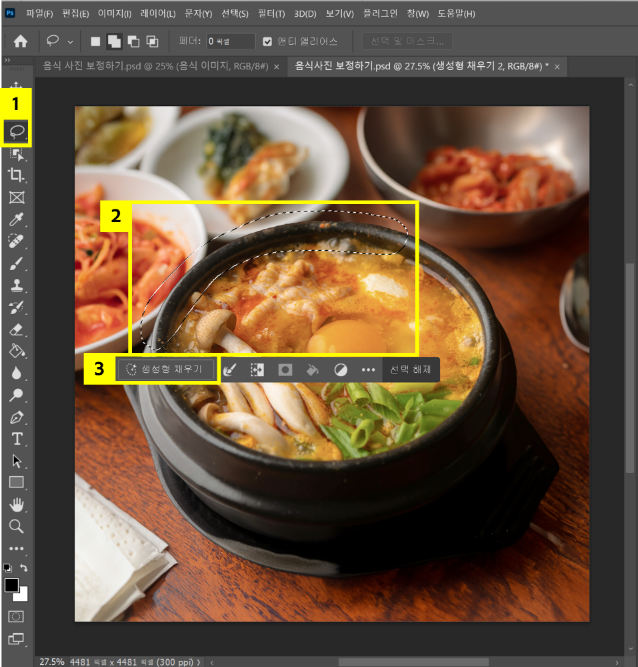Open 파일(F) menu

(40, 14)
